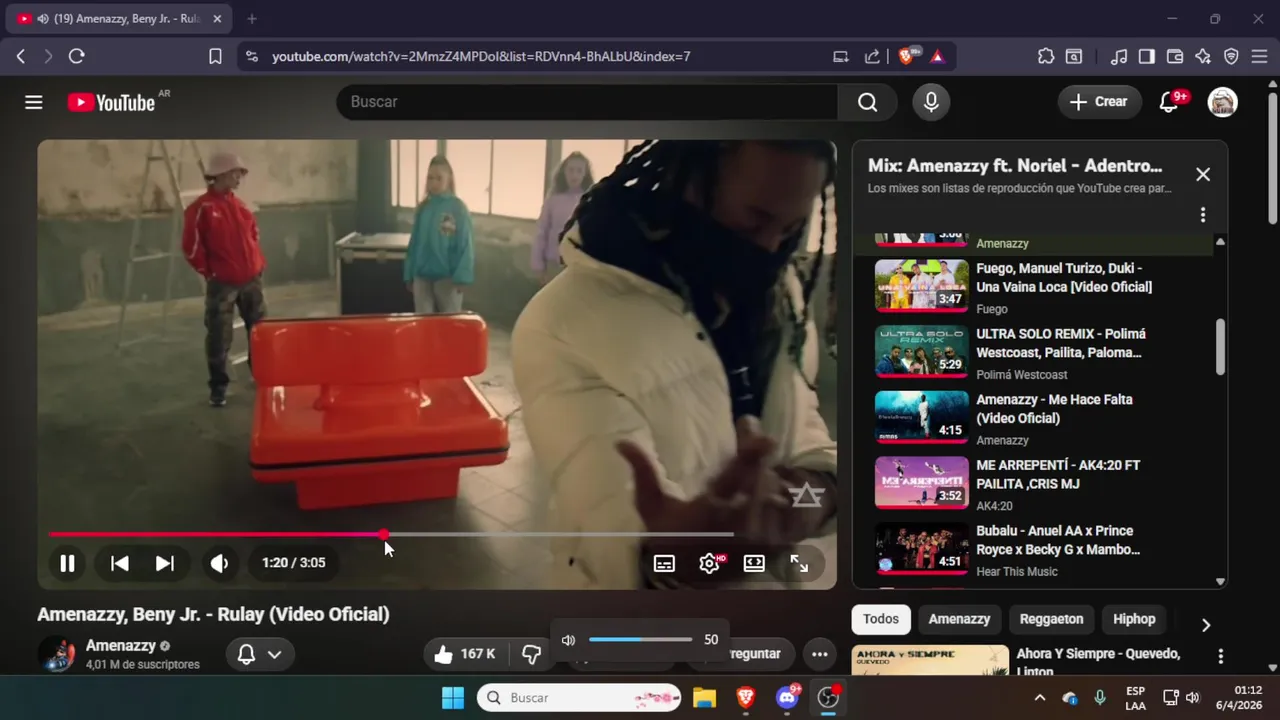The width and height of the screenshot is (1280, 720).
Task: Enter fullscreen mode
Action: [799, 563]
